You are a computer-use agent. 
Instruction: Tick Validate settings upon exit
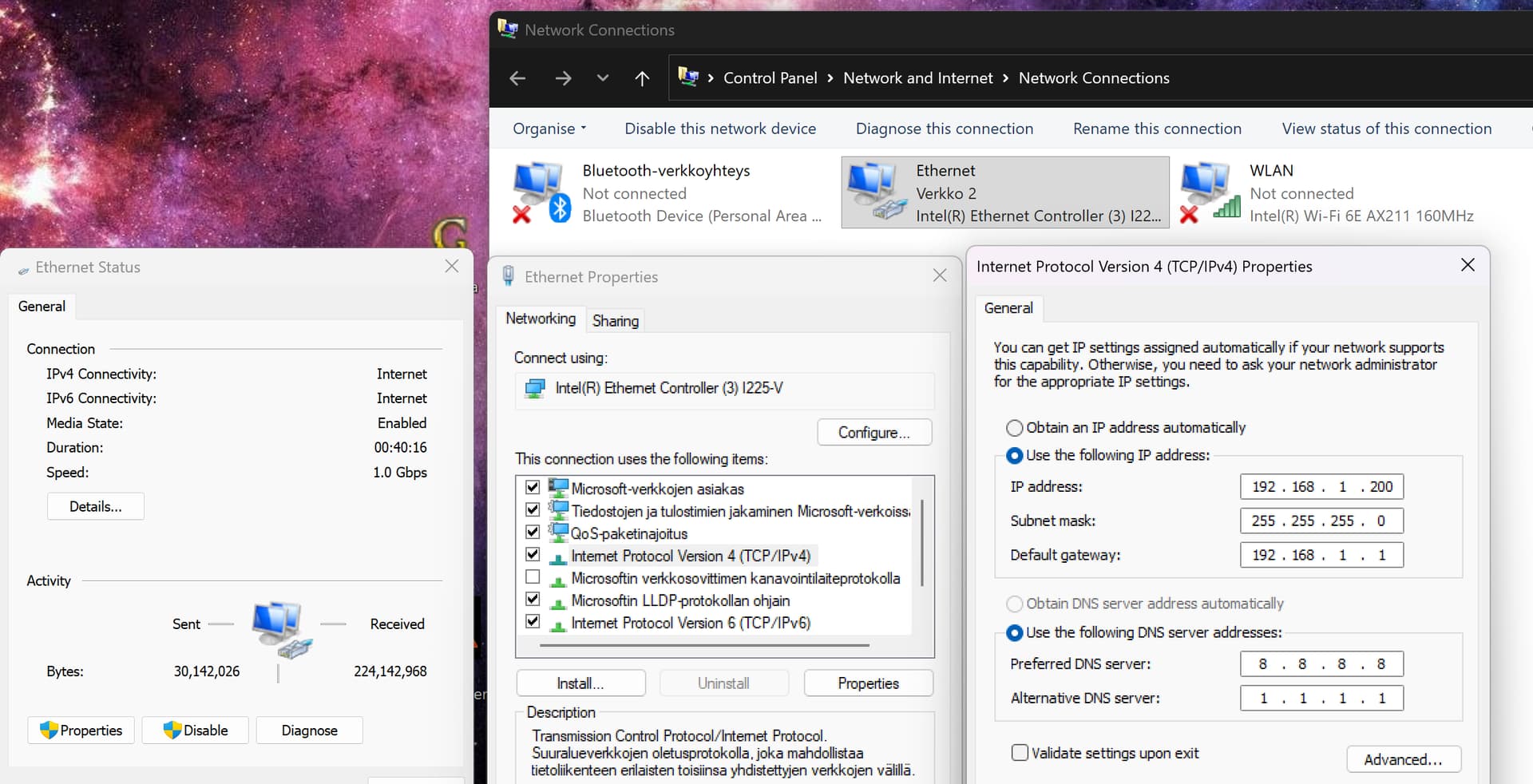tap(1020, 753)
